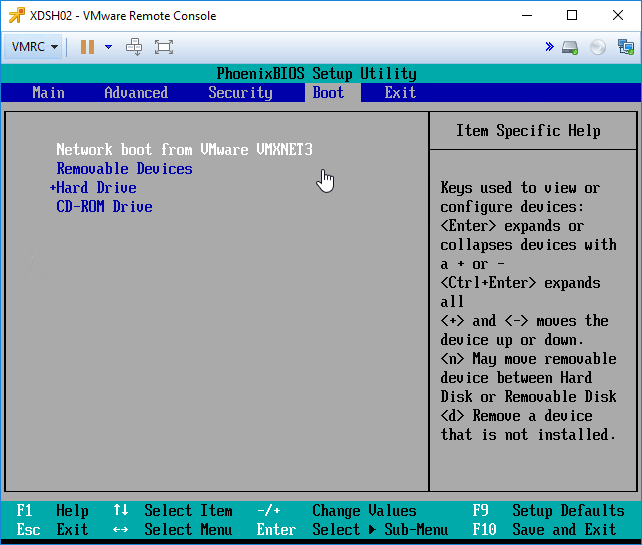Click the Change Values legend text

click(364, 511)
